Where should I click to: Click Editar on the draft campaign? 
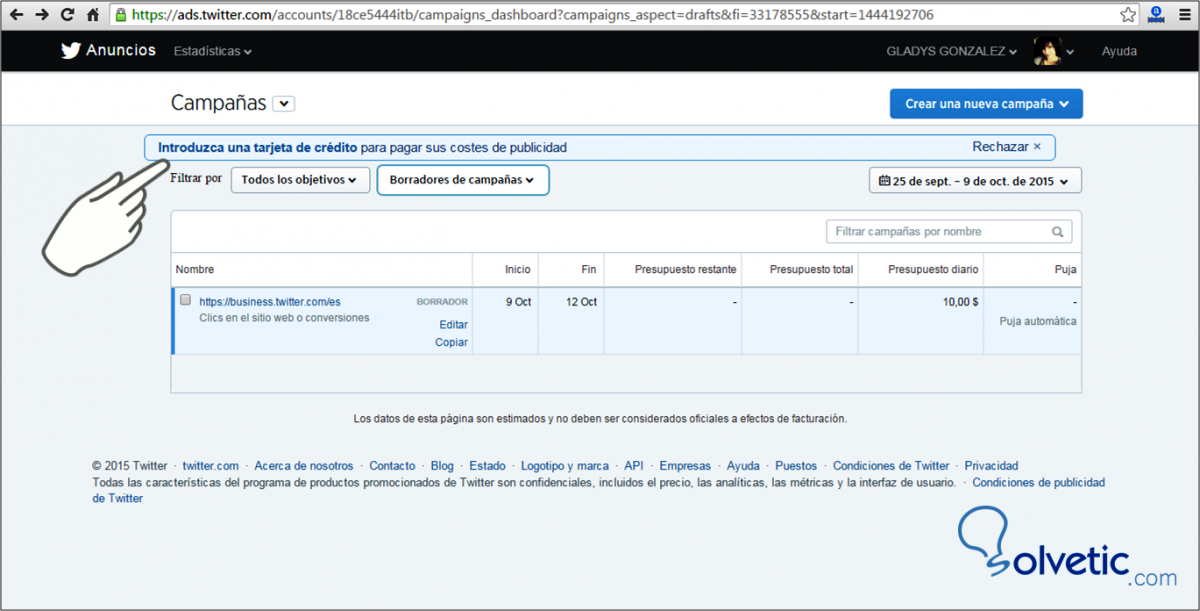pos(454,325)
